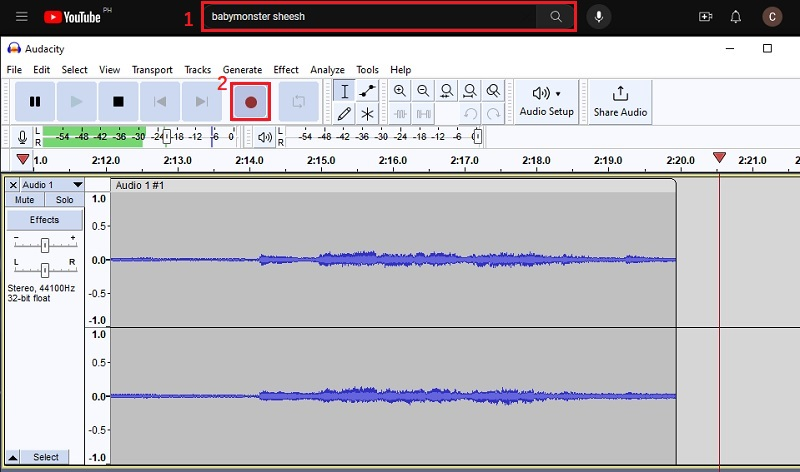Click the timeline ruler at 2:15.0

321,161
